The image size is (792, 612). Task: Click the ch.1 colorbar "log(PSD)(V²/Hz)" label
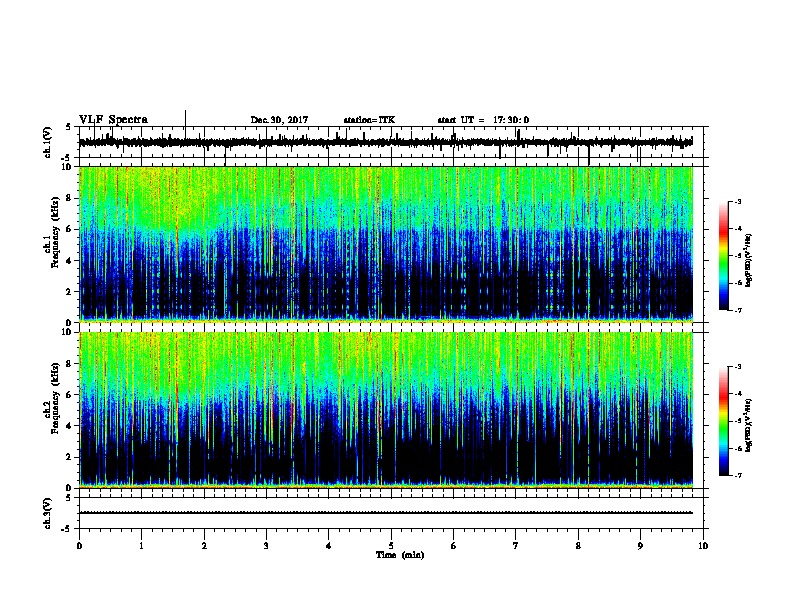pyautogui.click(x=749, y=261)
